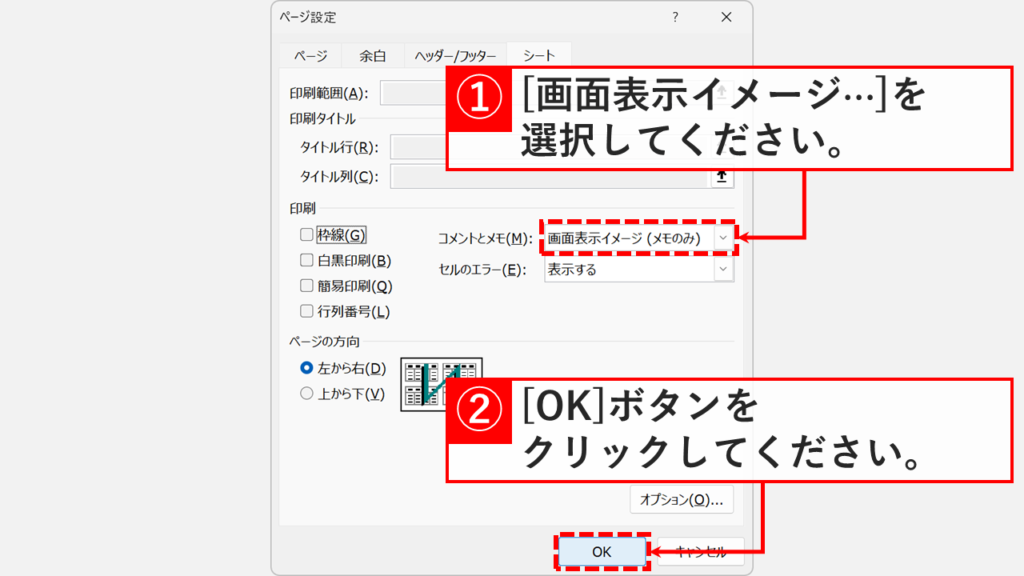Expand the セルのエラー(E) dropdown
The height and width of the screenshot is (576, 1024).
tap(639, 269)
